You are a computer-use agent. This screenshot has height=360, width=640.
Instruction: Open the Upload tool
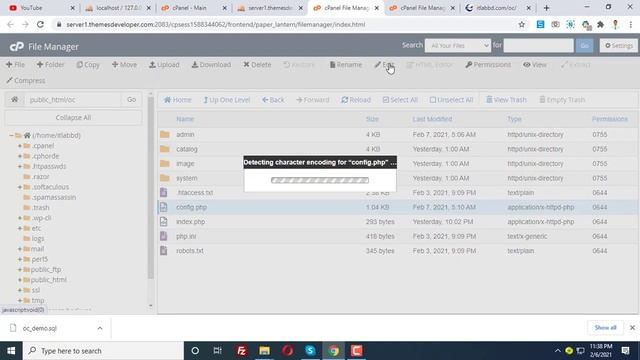pyautogui.click(x=164, y=64)
